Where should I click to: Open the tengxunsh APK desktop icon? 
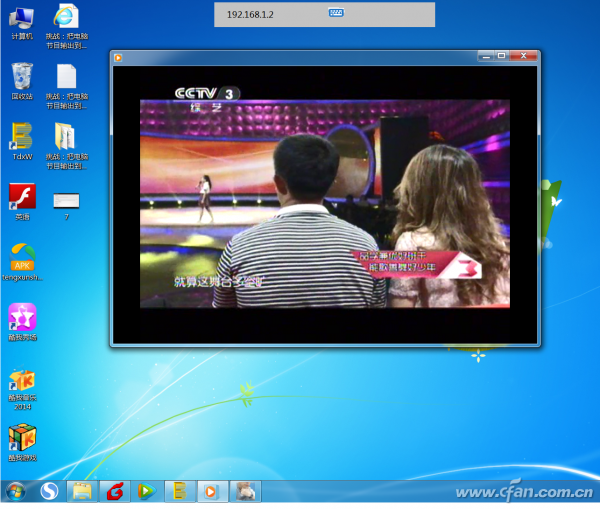[22, 262]
